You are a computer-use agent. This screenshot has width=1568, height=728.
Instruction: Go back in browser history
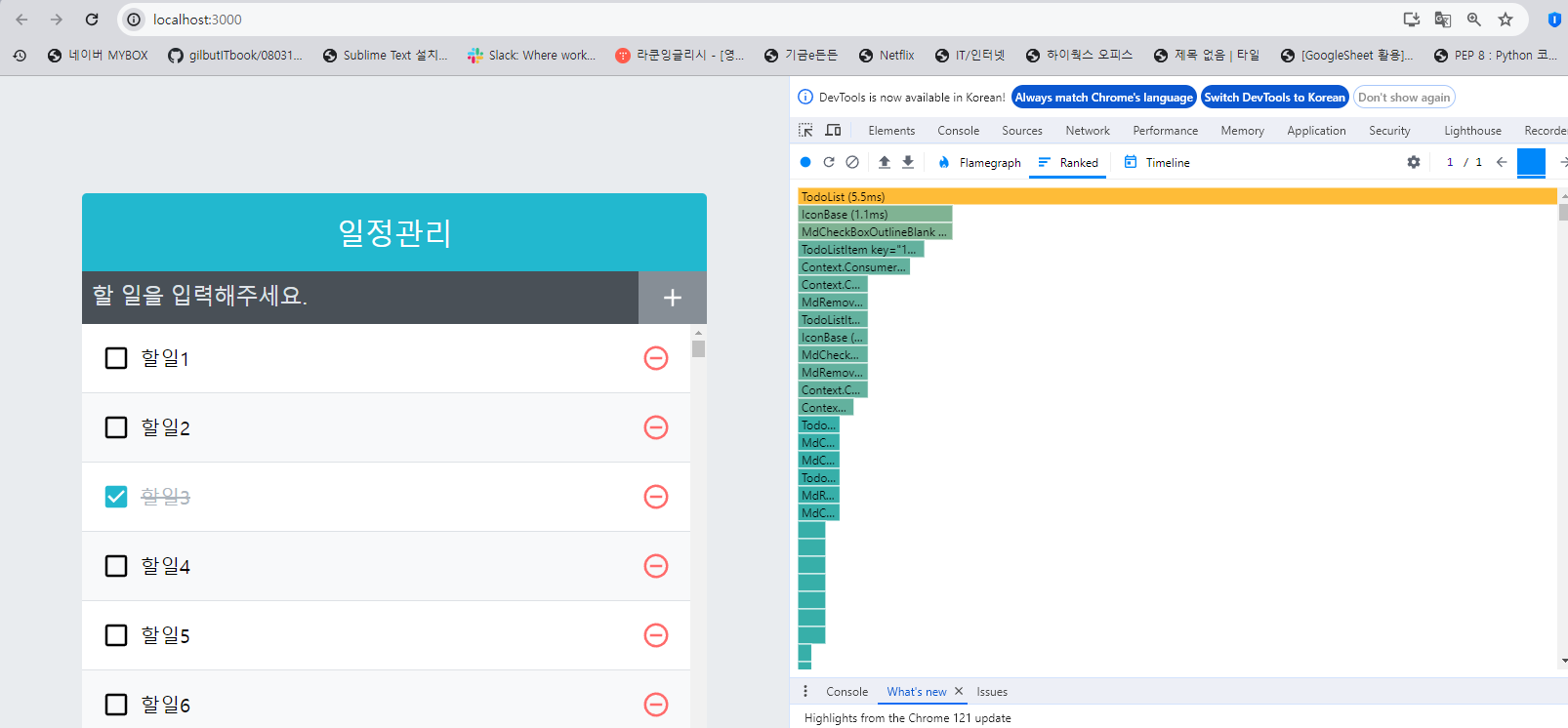(x=21, y=20)
